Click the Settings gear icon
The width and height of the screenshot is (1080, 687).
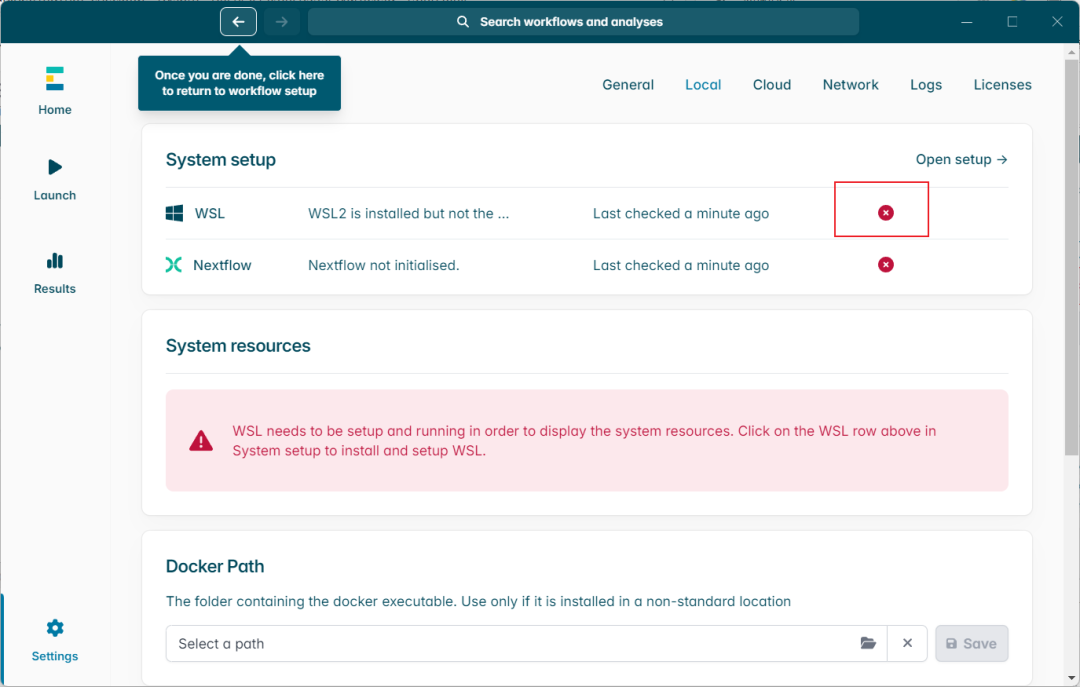55,628
